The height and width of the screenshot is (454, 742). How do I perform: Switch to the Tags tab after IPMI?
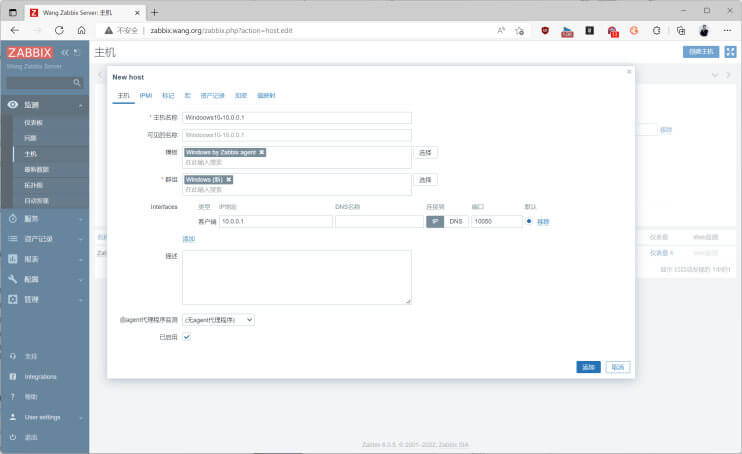coord(168,96)
